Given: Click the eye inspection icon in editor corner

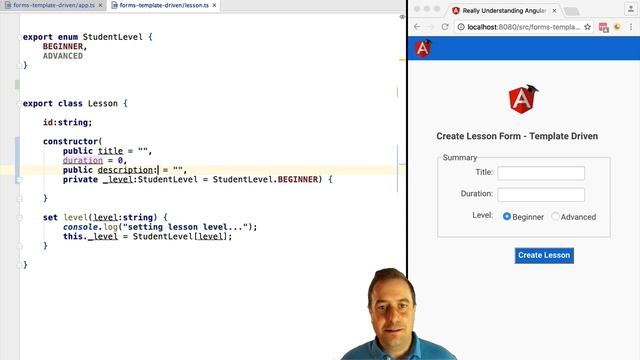Looking at the screenshot, I should click(402, 17).
